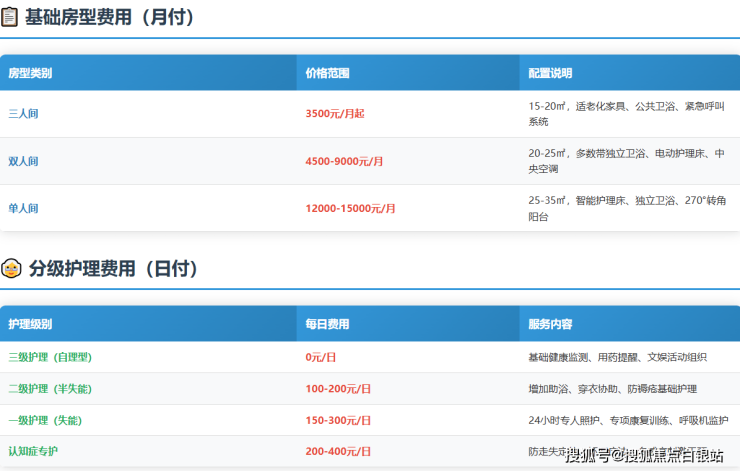Select the 25-35㎡ 智能护理床 description
This screenshot has height=471, width=740.
tap(627, 208)
